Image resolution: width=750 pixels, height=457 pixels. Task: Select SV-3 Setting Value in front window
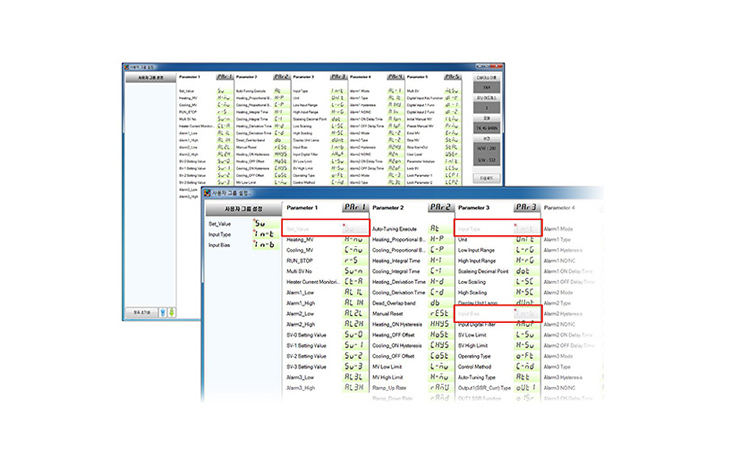pyautogui.click(x=307, y=367)
